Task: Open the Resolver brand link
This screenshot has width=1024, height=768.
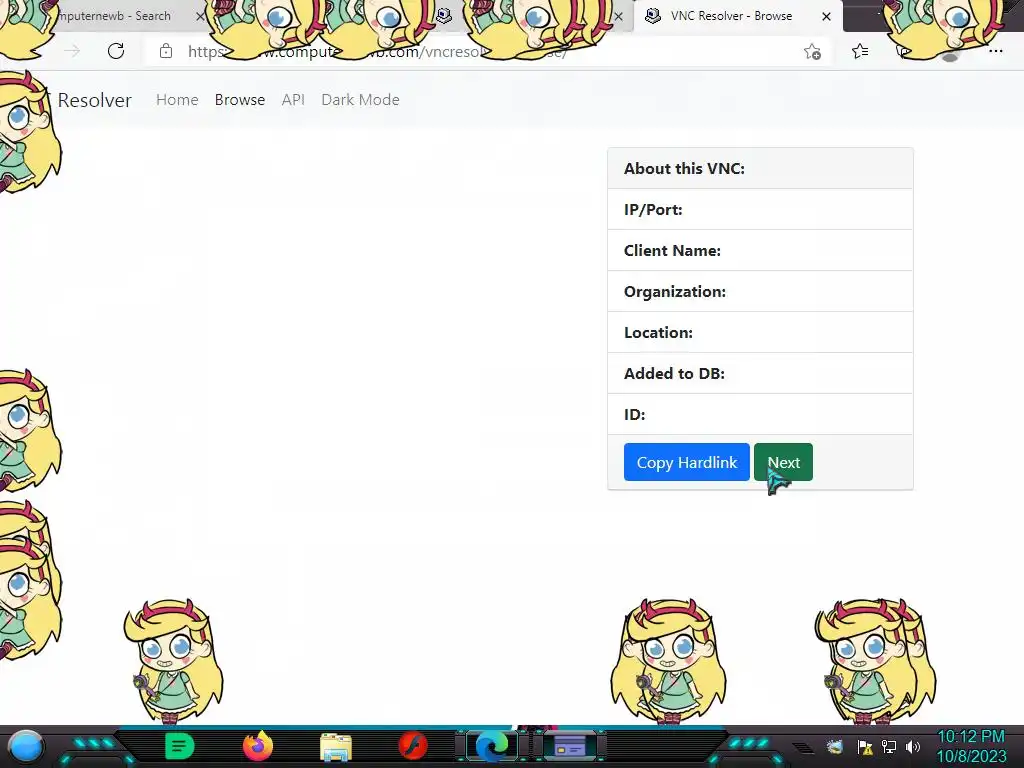Action: pyautogui.click(x=94, y=100)
